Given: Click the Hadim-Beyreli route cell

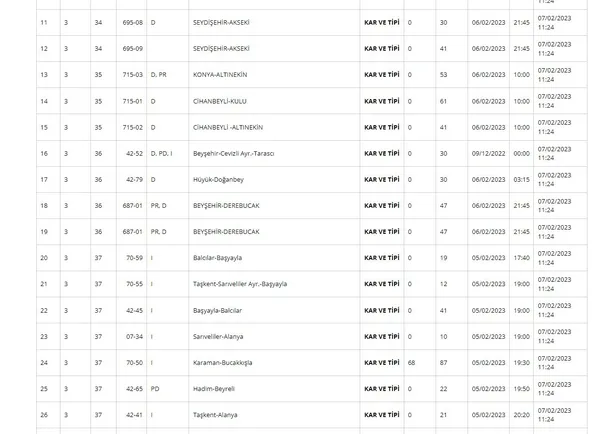Looking at the screenshot, I should tap(213, 388).
